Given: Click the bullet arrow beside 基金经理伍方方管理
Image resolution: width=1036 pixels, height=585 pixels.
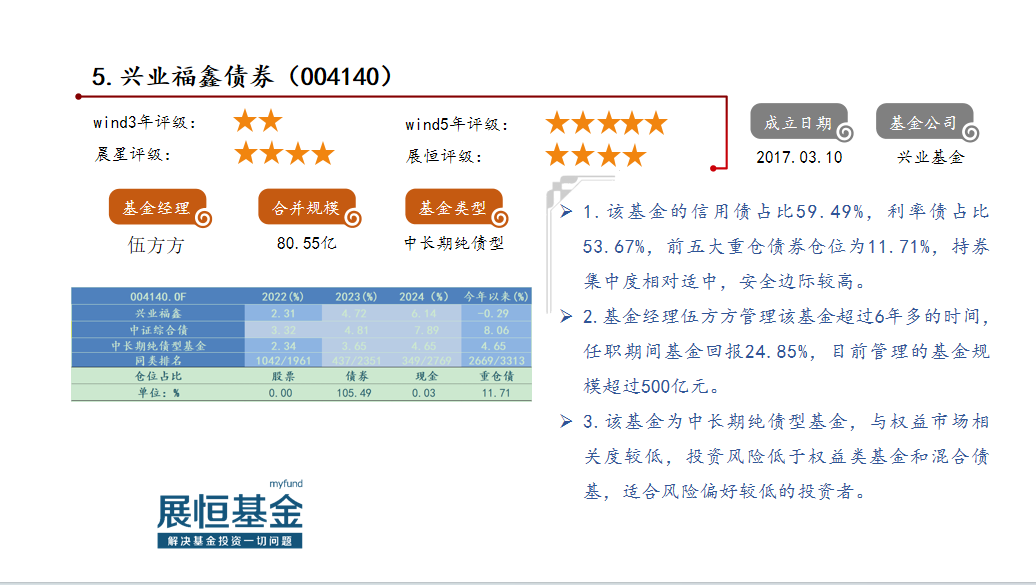Looking at the screenshot, I should pyautogui.click(x=566, y=317).
